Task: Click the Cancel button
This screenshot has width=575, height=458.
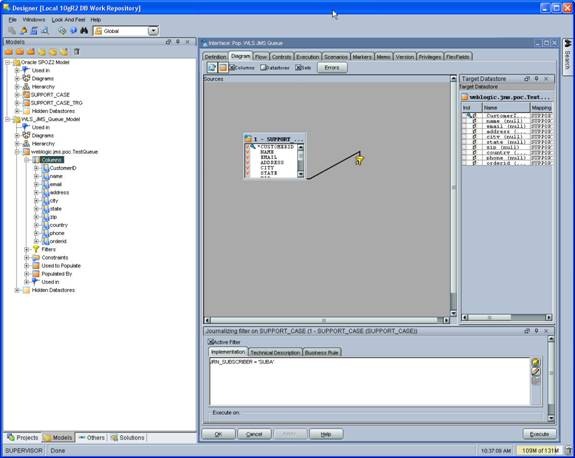Action: click(x=254, y=434)
